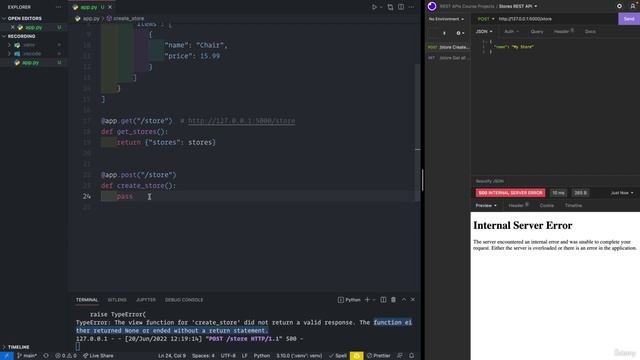Open the request Header tab in Insomnia

point(564,31)
